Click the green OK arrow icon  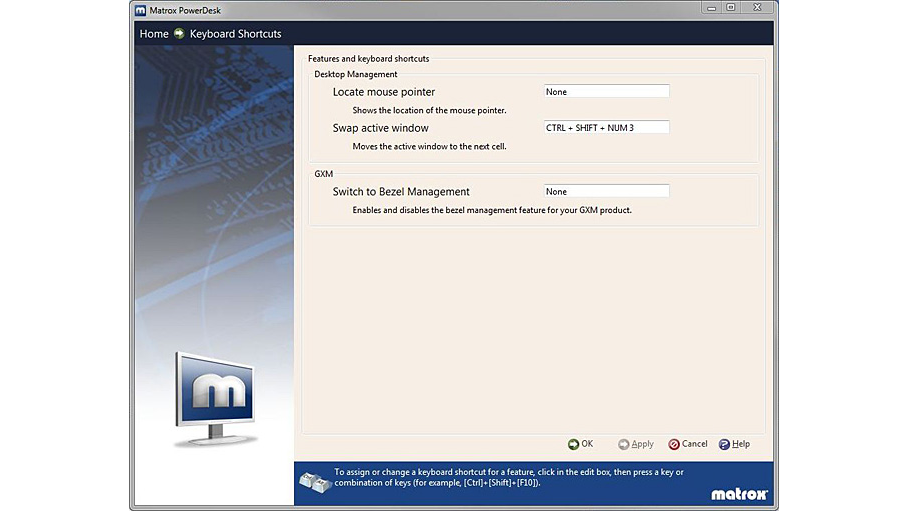click(573, 444)
